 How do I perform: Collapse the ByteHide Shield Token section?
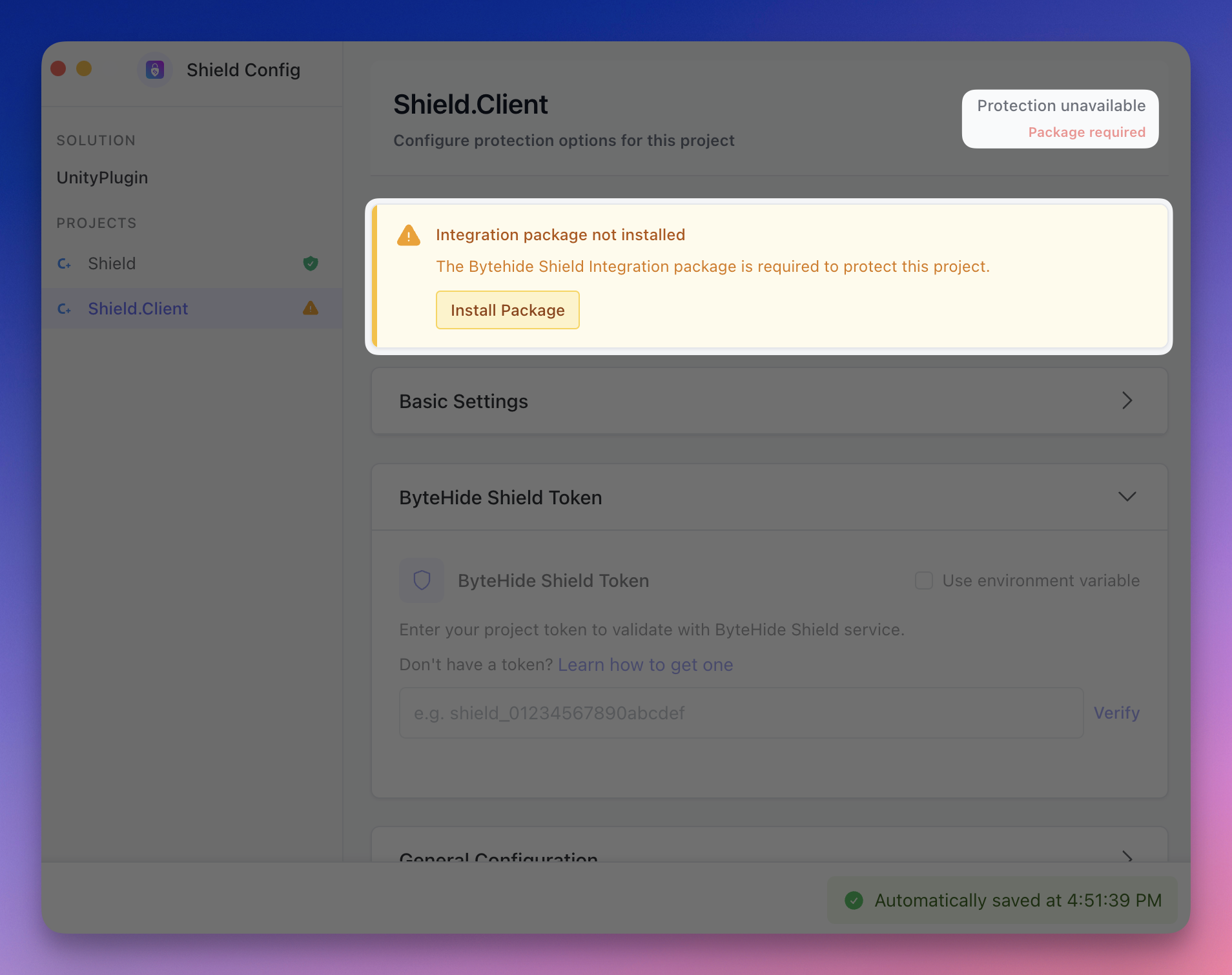pyautogui.click(x=1127, y=497)
